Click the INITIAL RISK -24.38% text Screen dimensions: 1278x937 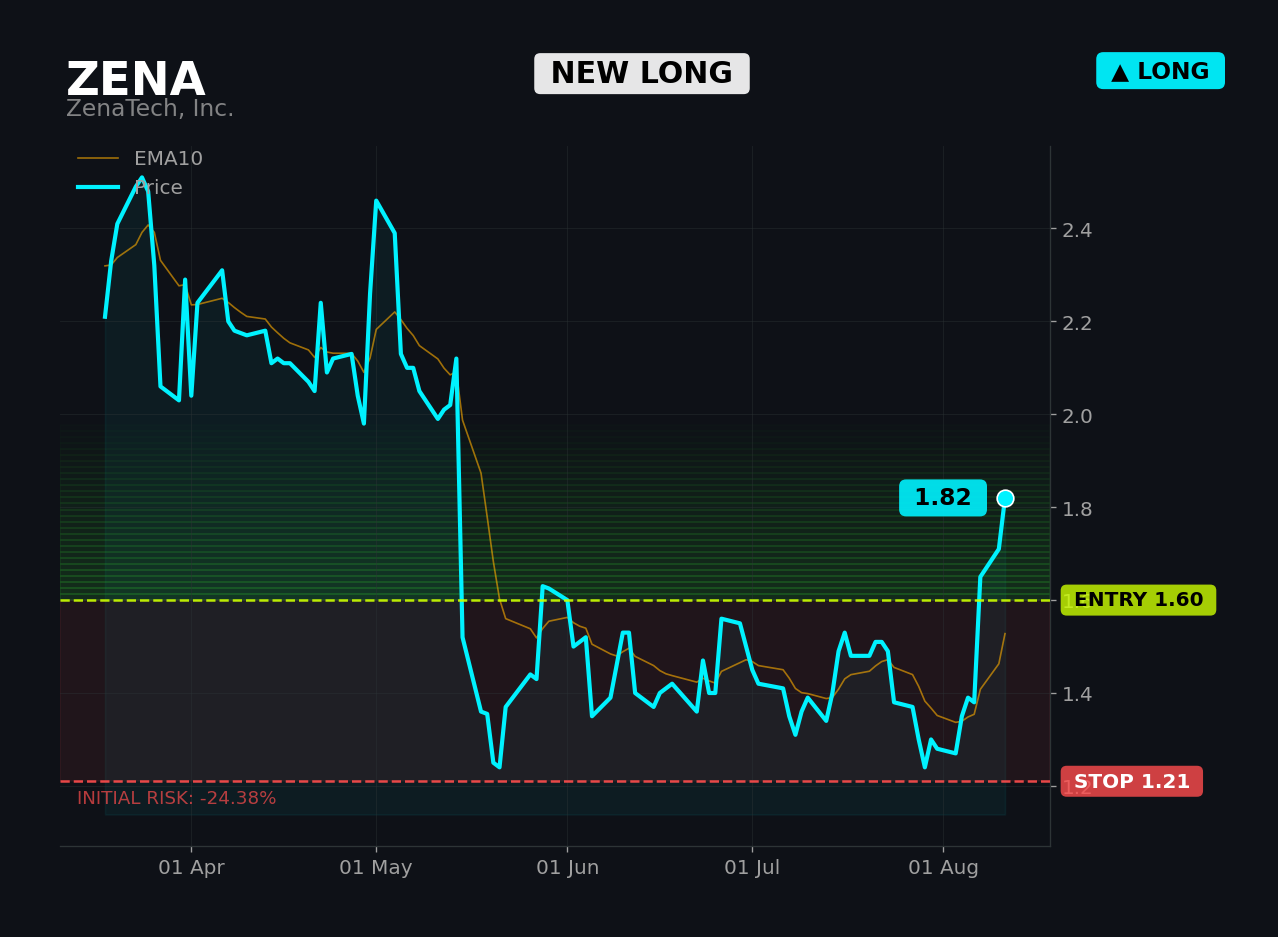click(177, 799)
